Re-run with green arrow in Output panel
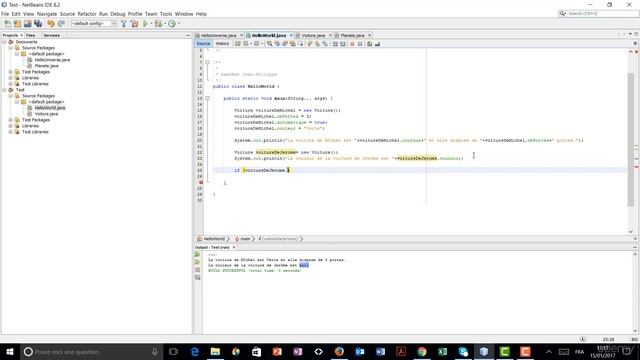640x360 pixels. pyautogui.click(x=198, y=255)
